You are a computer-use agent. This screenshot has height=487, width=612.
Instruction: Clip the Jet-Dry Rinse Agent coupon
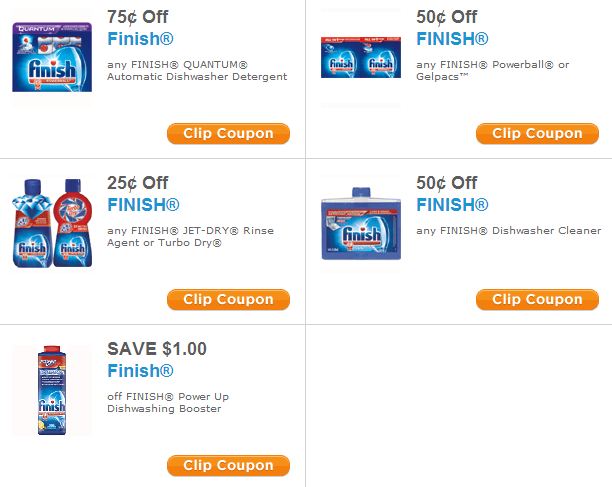[x=228, y=300]
